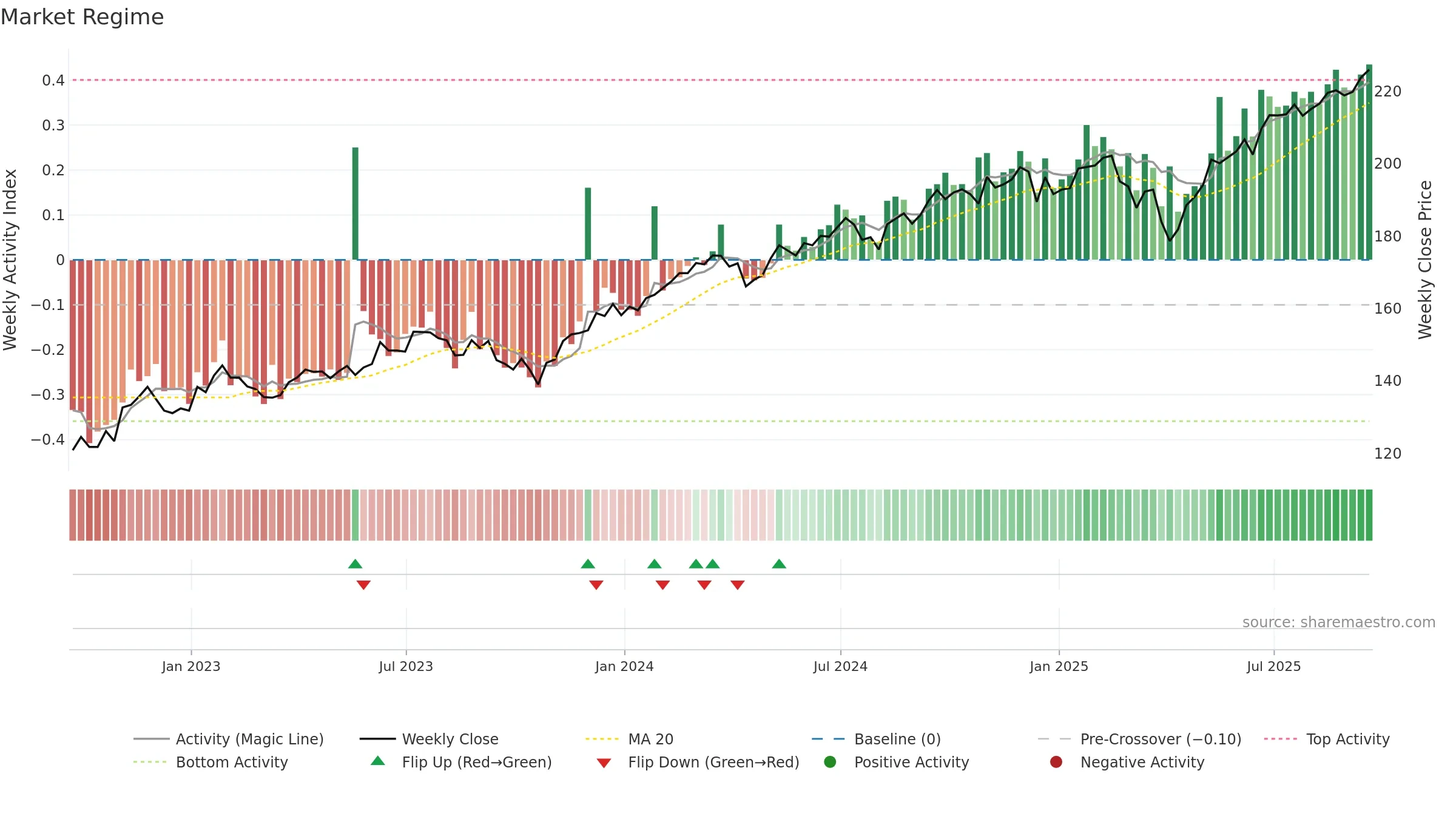The height and width of the screenshot is (819, 1456).
Task: Toggle the Bottom Activity legend entry
Action: point(211,762)
